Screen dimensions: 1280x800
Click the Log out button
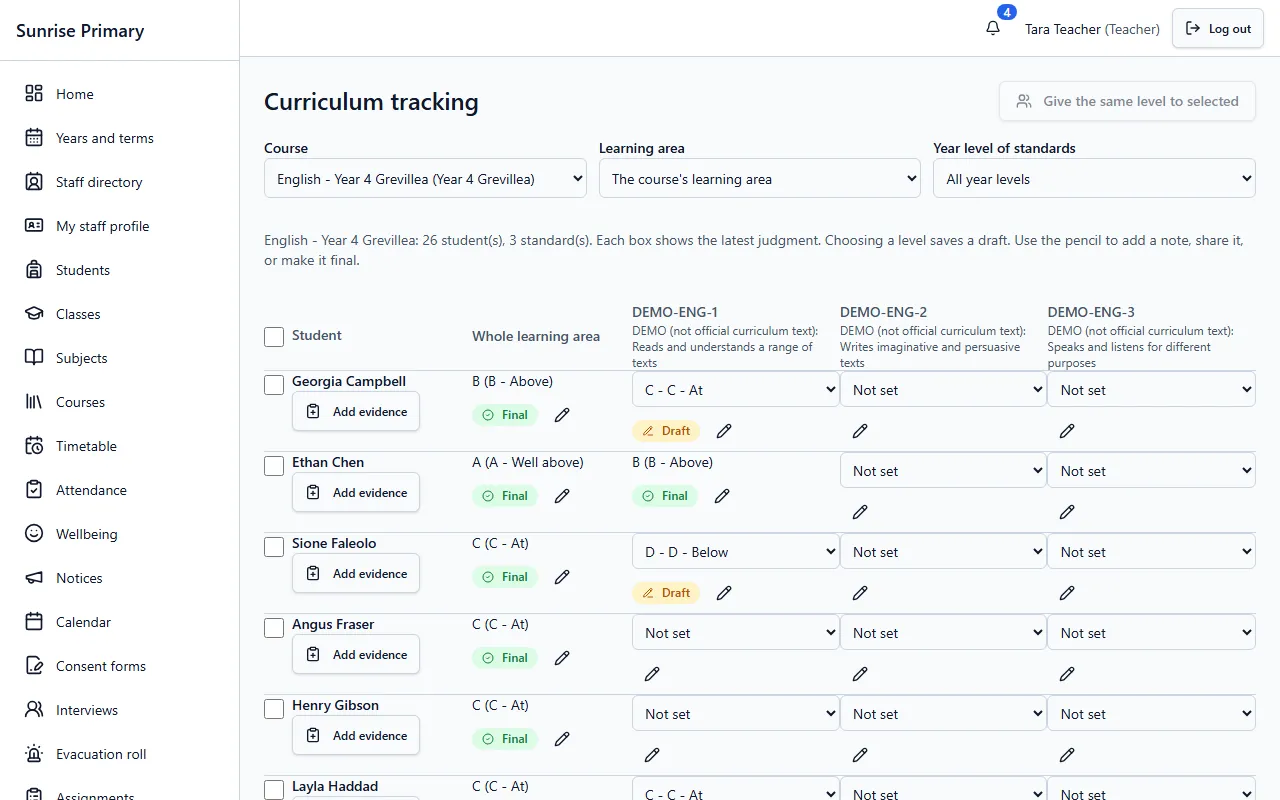[x=1218, y=29]
